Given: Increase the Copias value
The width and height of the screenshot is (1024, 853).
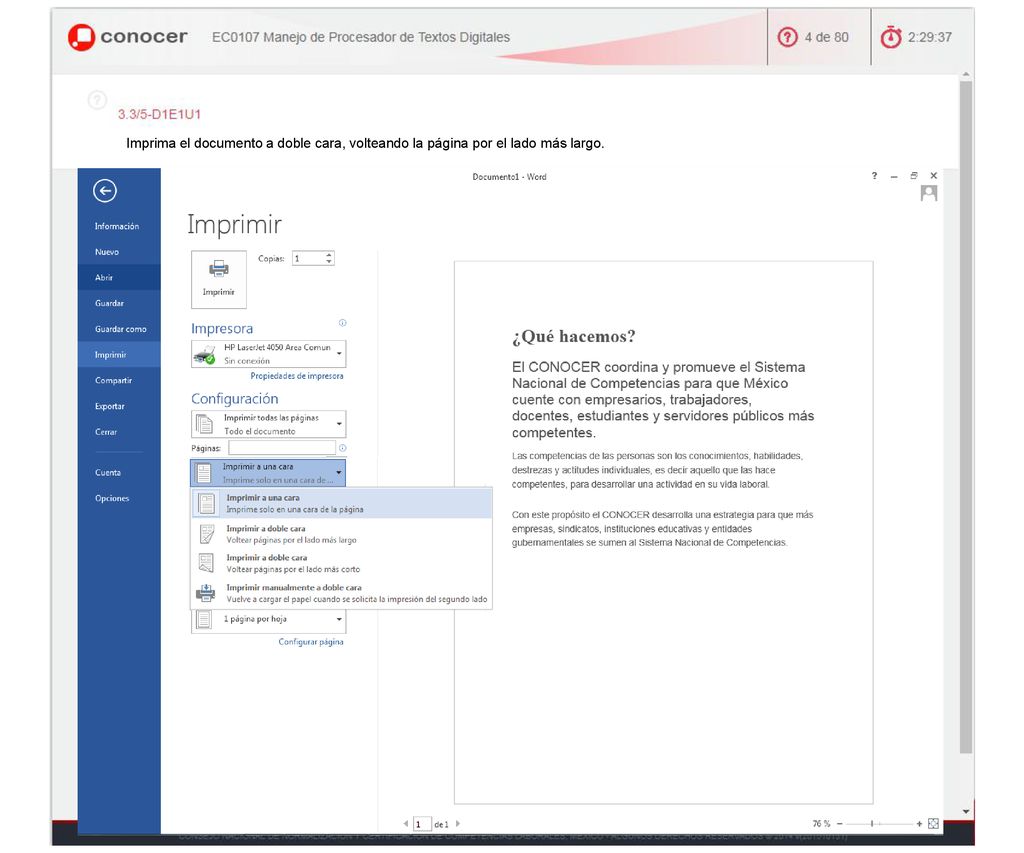Looking at the screenshot, I should click(329, 255).
